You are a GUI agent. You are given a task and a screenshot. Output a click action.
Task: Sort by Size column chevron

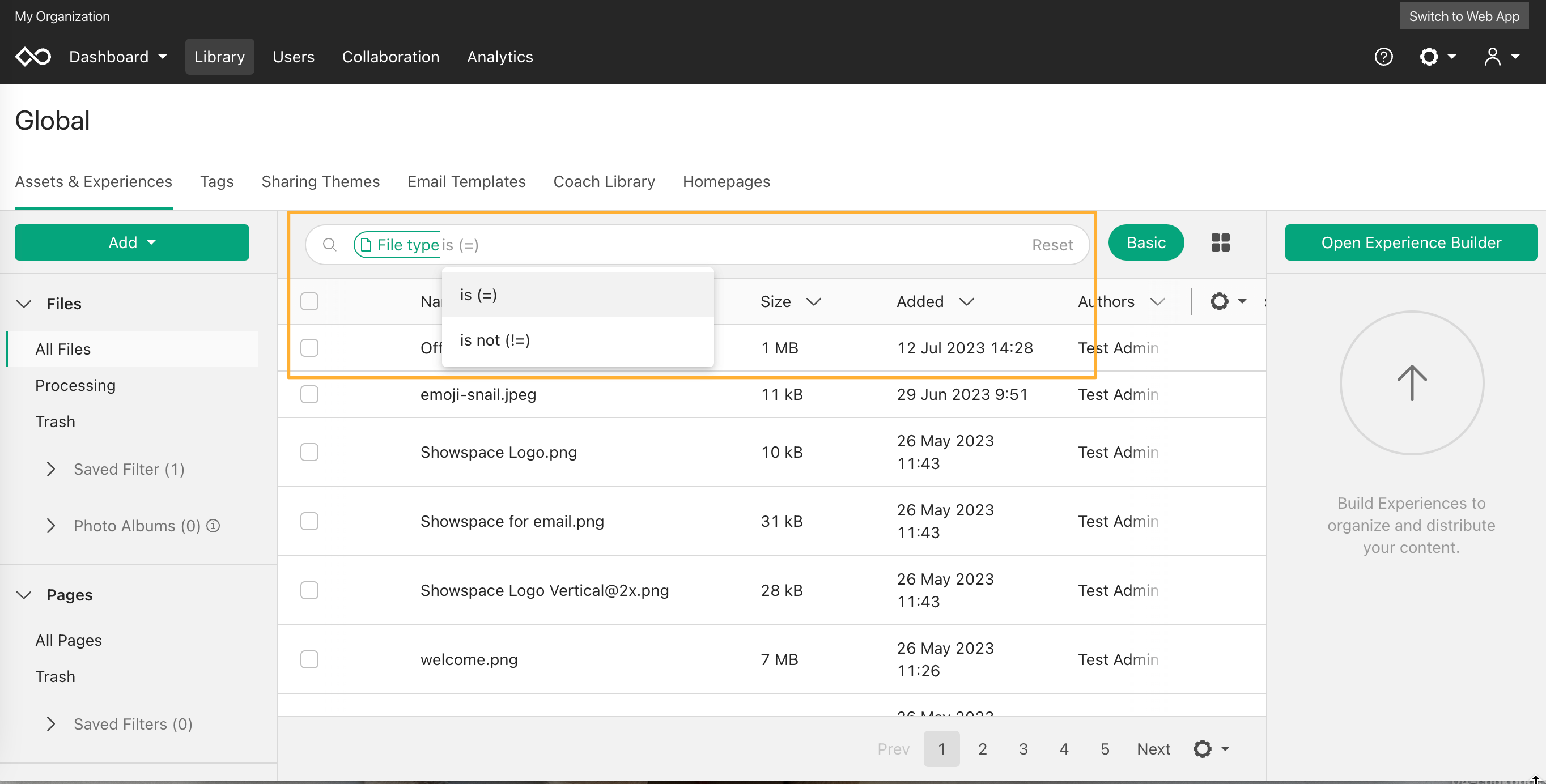[x=813, y=301]
